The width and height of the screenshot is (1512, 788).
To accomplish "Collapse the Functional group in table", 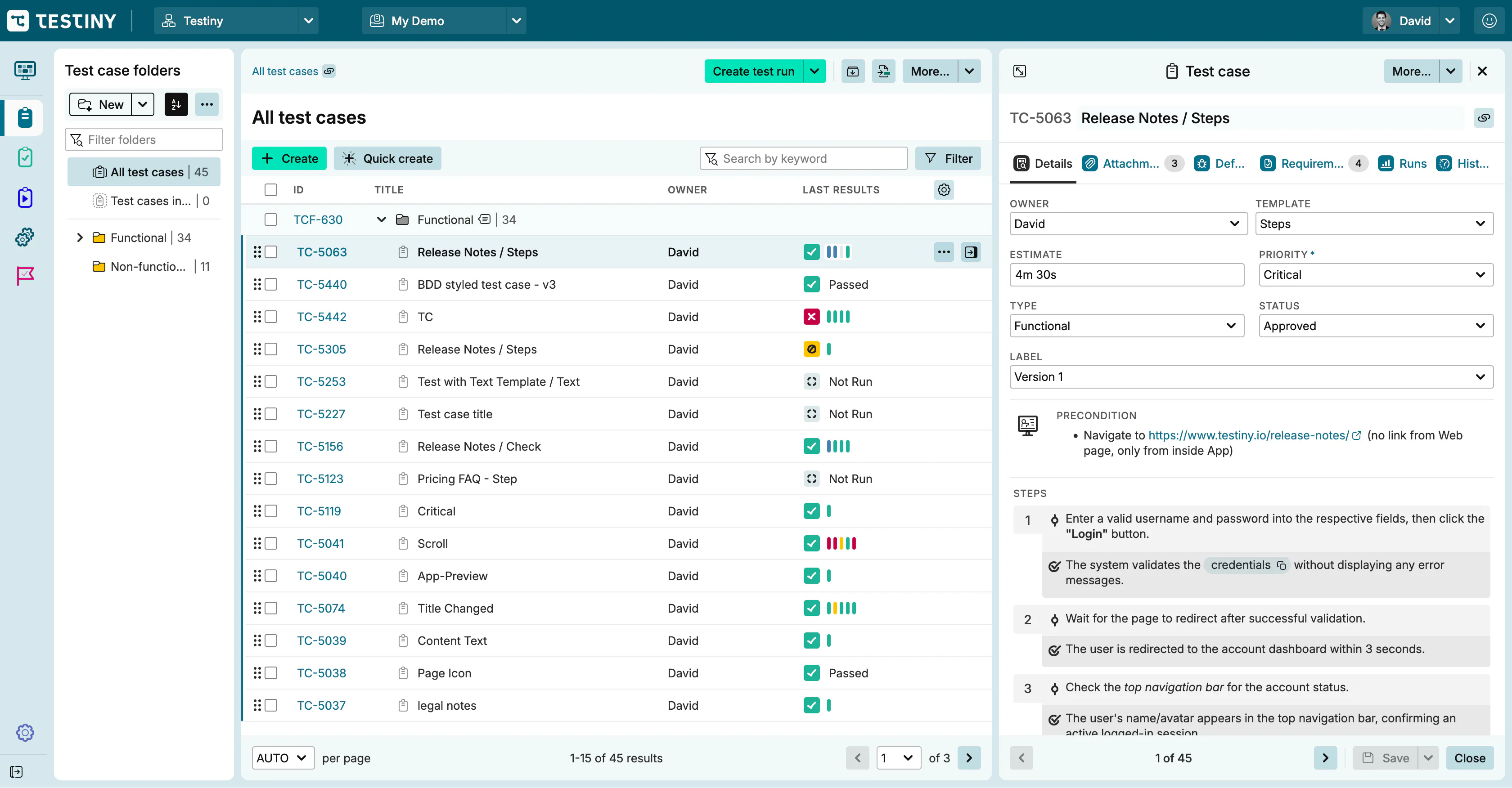I will [382, 219].
